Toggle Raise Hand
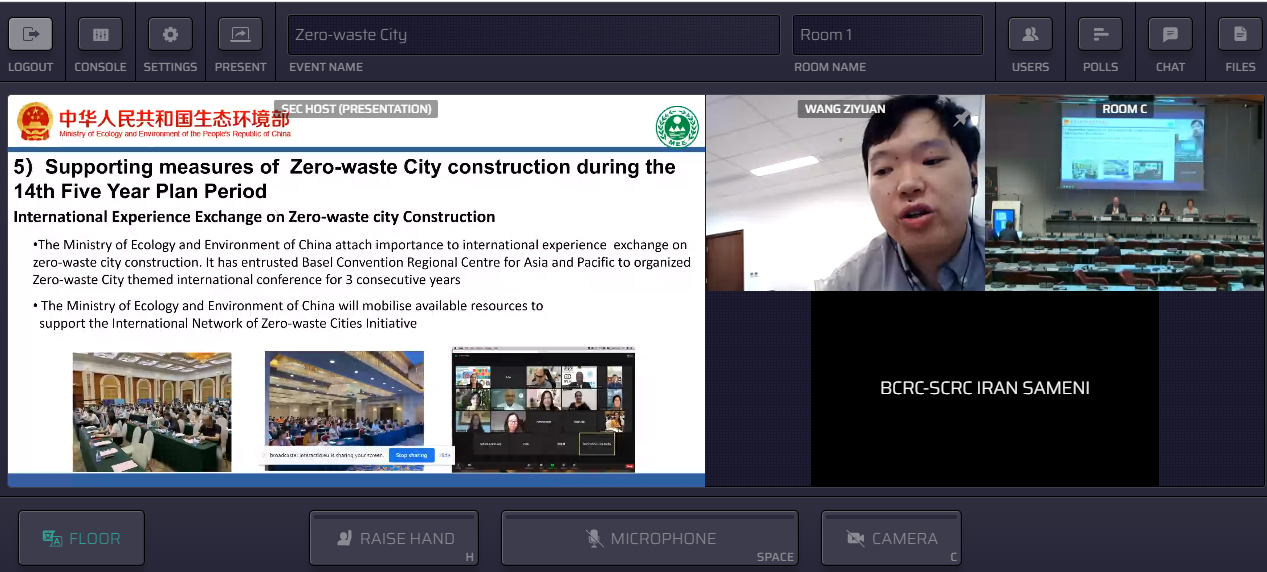1267x572 pixels. coord(393,538)
